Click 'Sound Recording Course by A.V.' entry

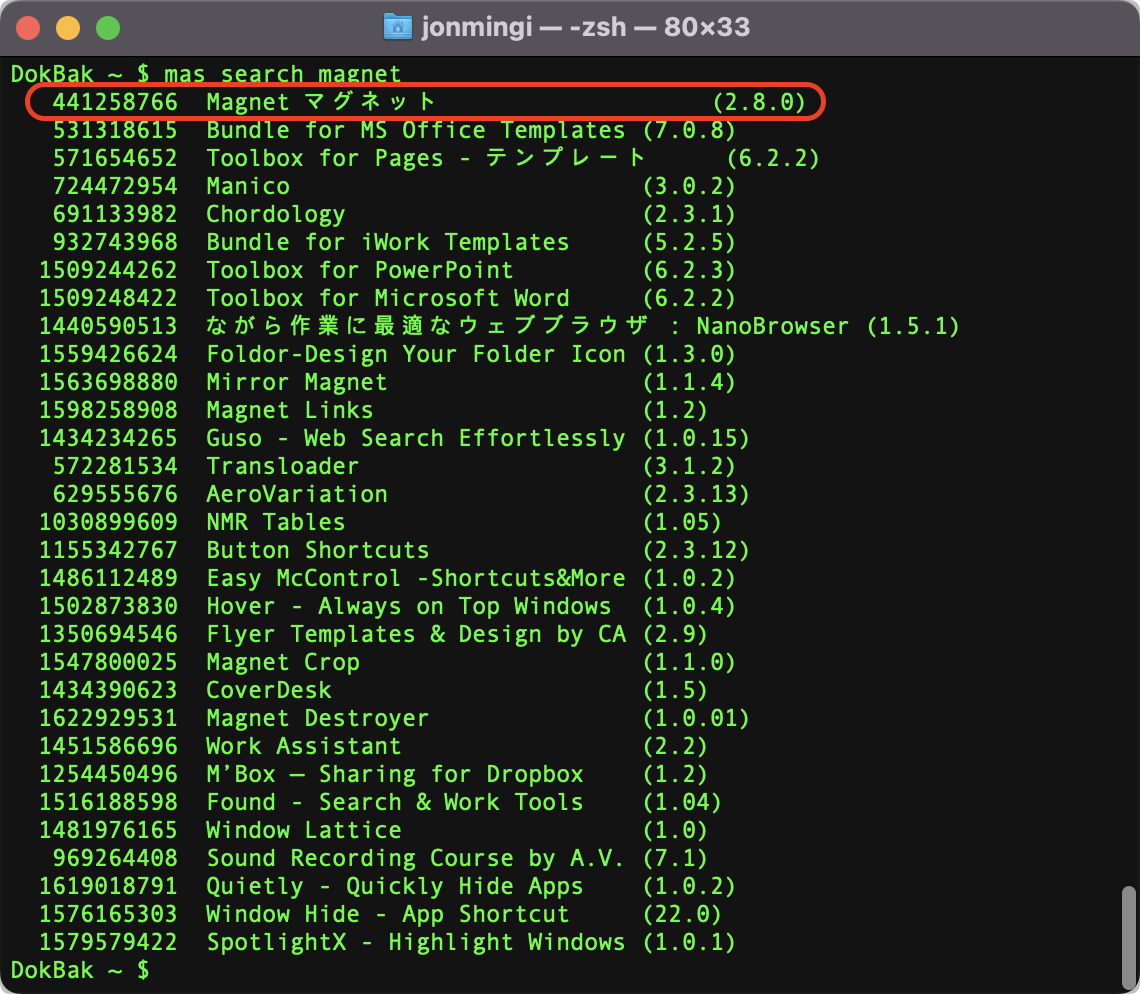[x=416, y=858]
